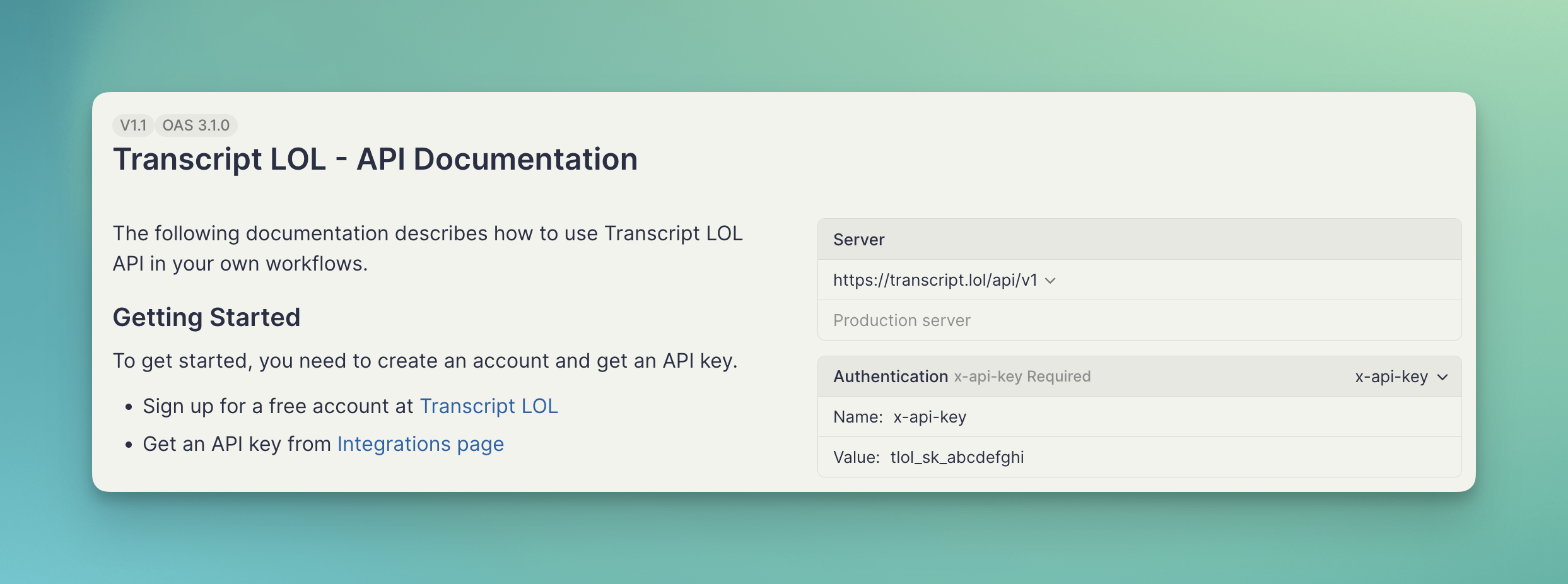Click the introduction paragraph about workflows
This screenshot has height=584, width=1568.
[x=427, y=248]
